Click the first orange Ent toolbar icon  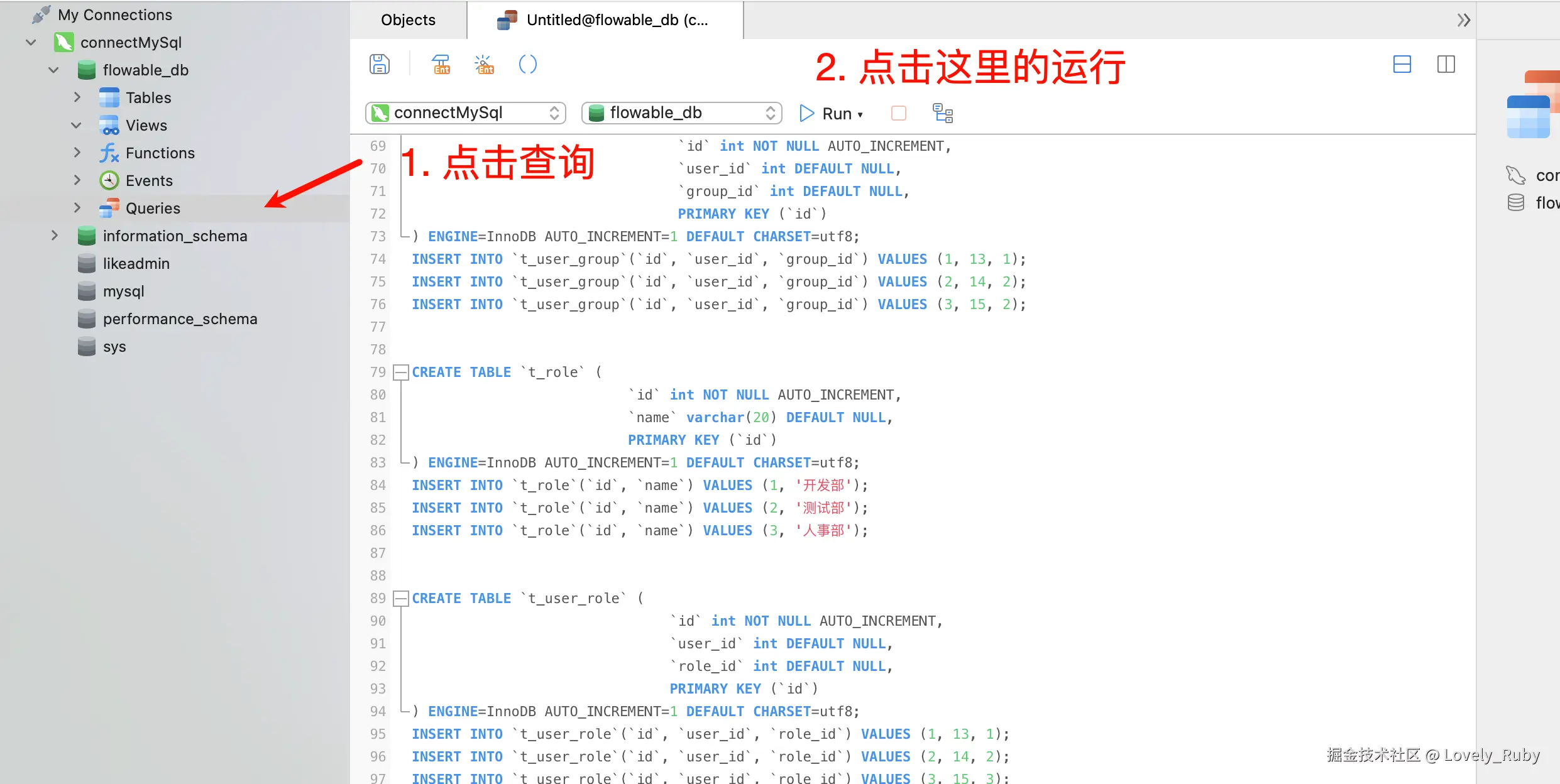[x=441, y=64]
